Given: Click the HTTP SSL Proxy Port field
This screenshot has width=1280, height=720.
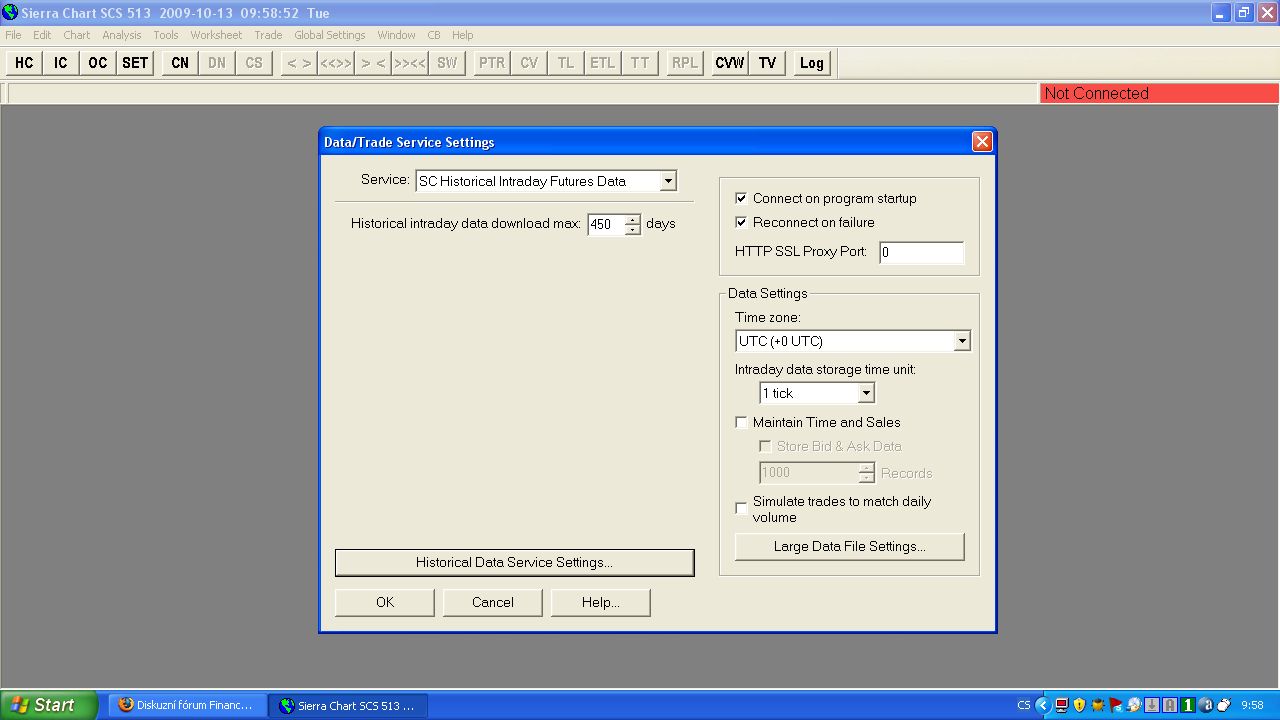Looking at the screenshot, I should click(x=921, y=252).
